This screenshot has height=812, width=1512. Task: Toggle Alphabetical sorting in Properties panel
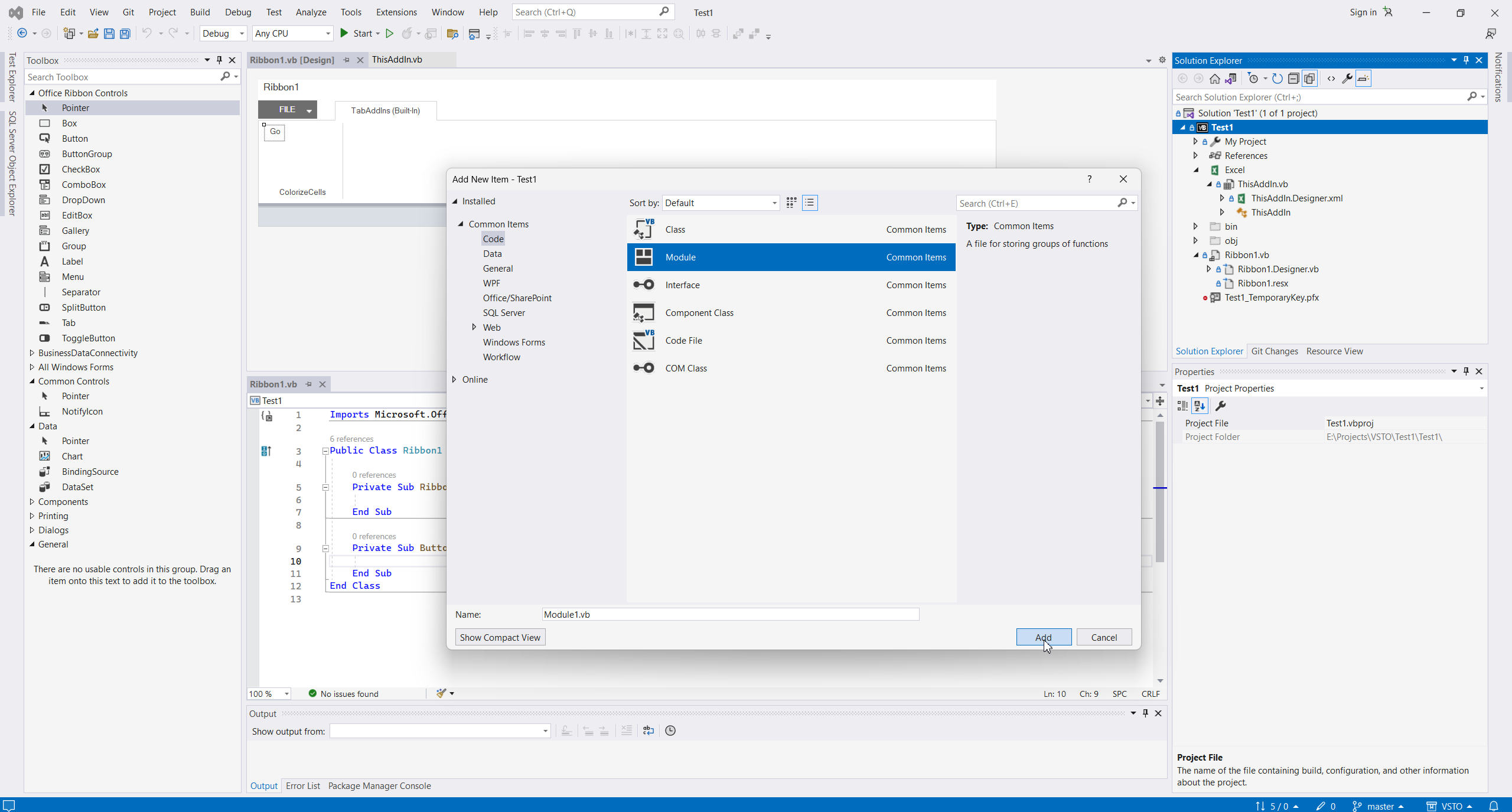1200,406
